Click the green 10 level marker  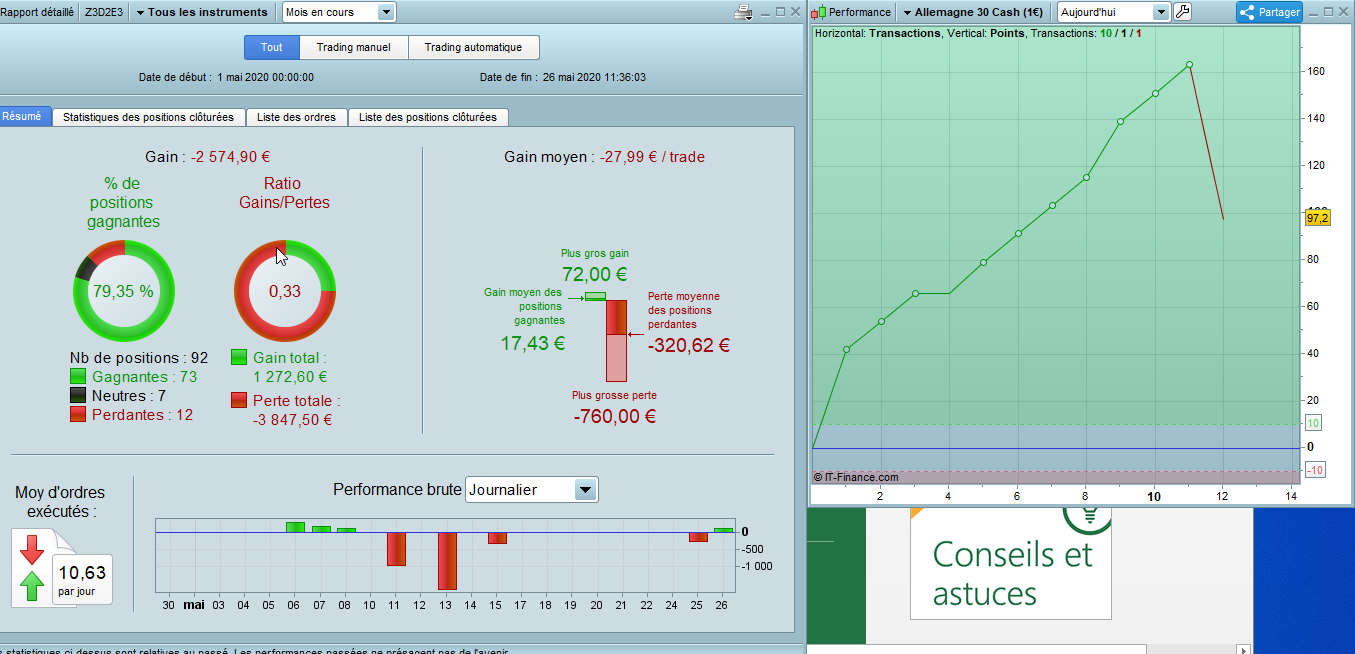pos(1314,424)
